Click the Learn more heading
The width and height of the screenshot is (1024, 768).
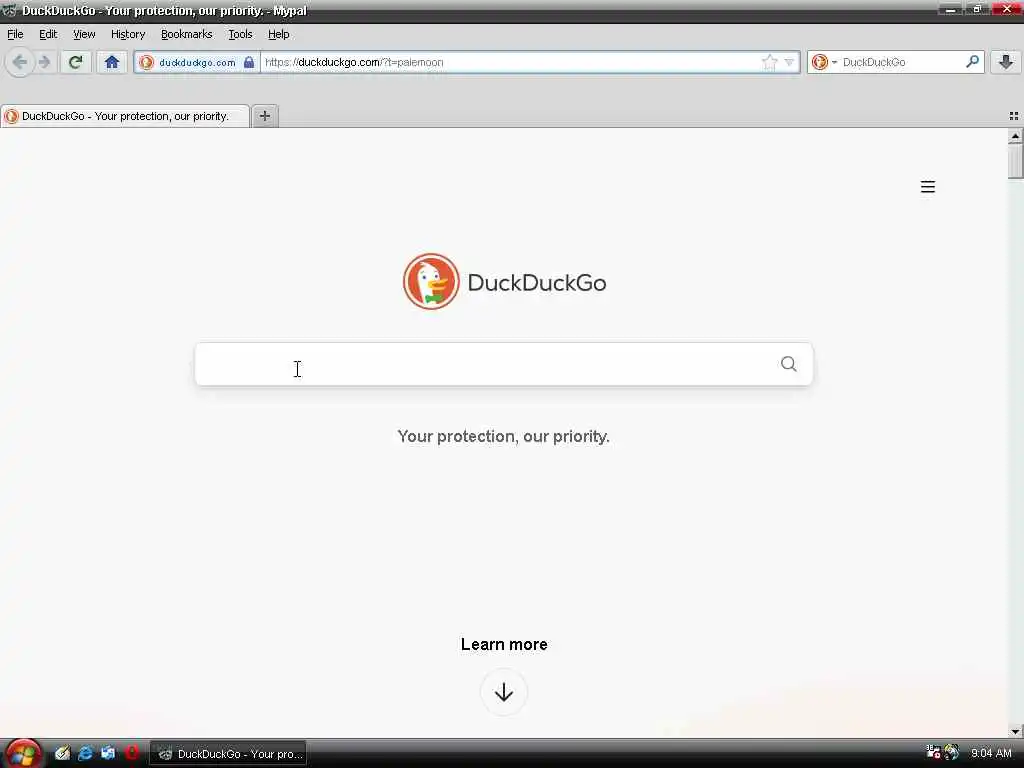coord(504,644)
